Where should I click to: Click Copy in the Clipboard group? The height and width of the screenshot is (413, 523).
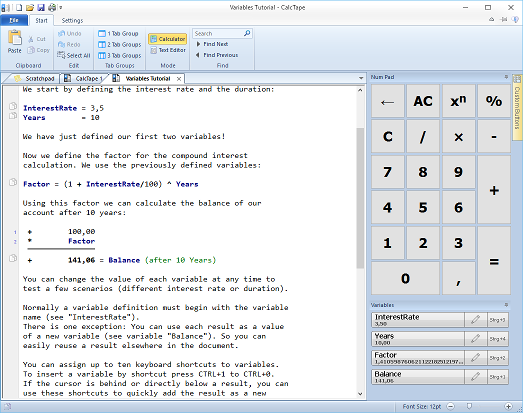point(39,50)
